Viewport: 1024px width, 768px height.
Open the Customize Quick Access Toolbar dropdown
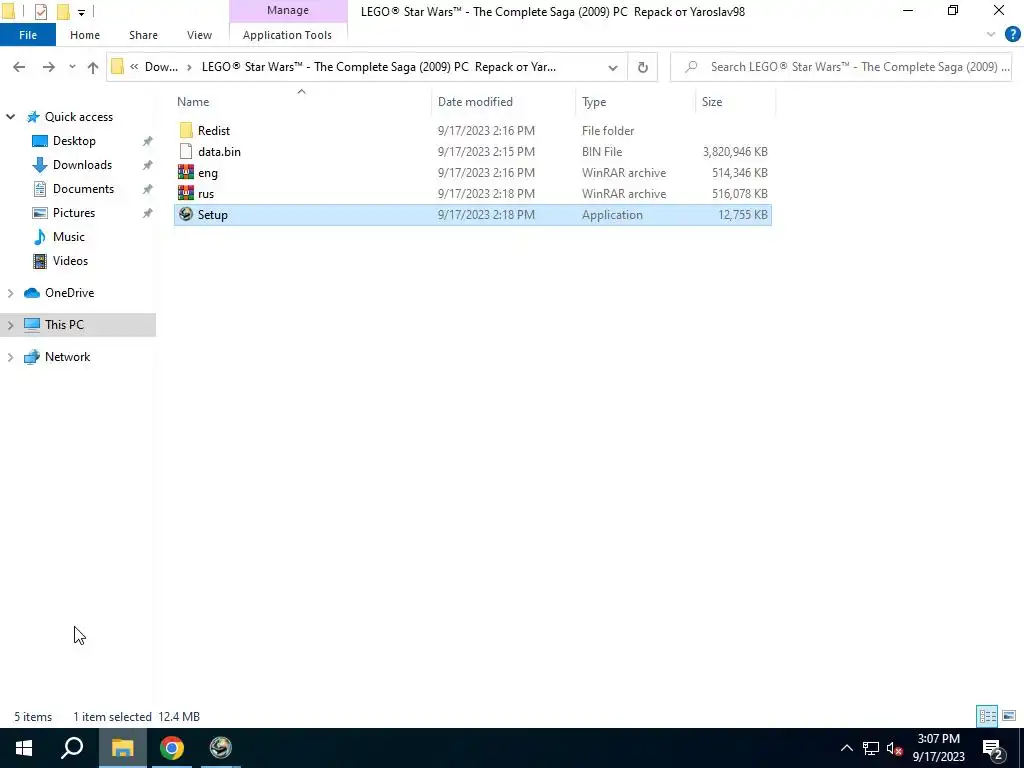(81, 12)
